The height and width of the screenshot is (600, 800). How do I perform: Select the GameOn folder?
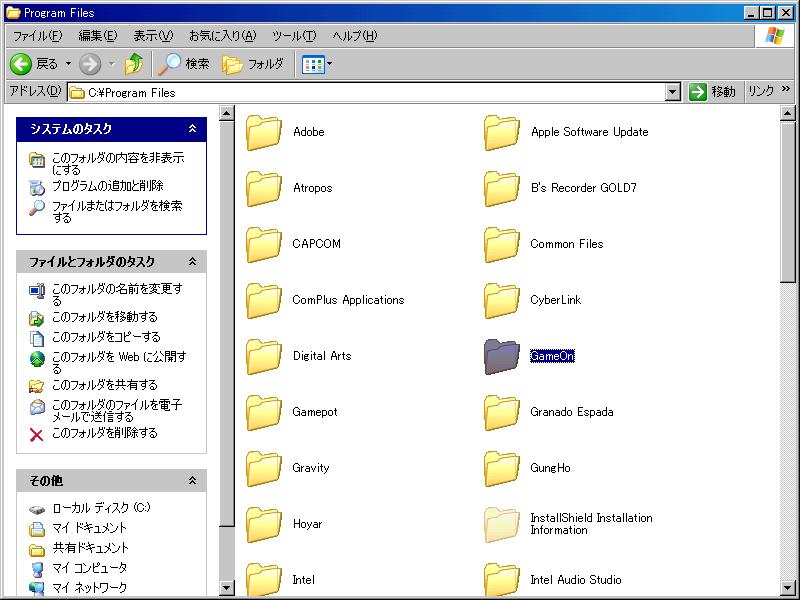tap(502, 356)
